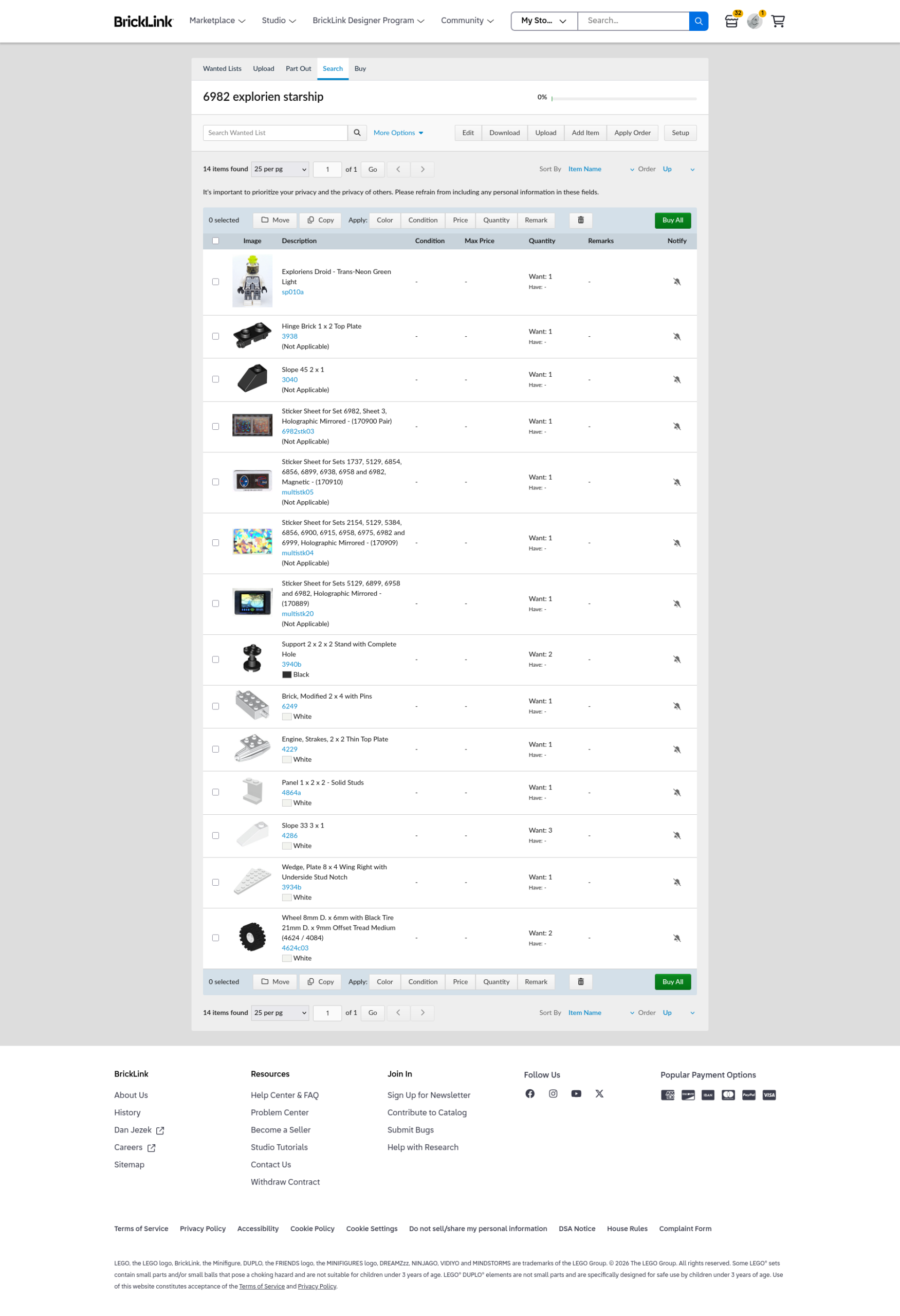Select the Engine, Strakes row checkbox
This screenshot has height=1316, width=900.
(x=216, y=749)
